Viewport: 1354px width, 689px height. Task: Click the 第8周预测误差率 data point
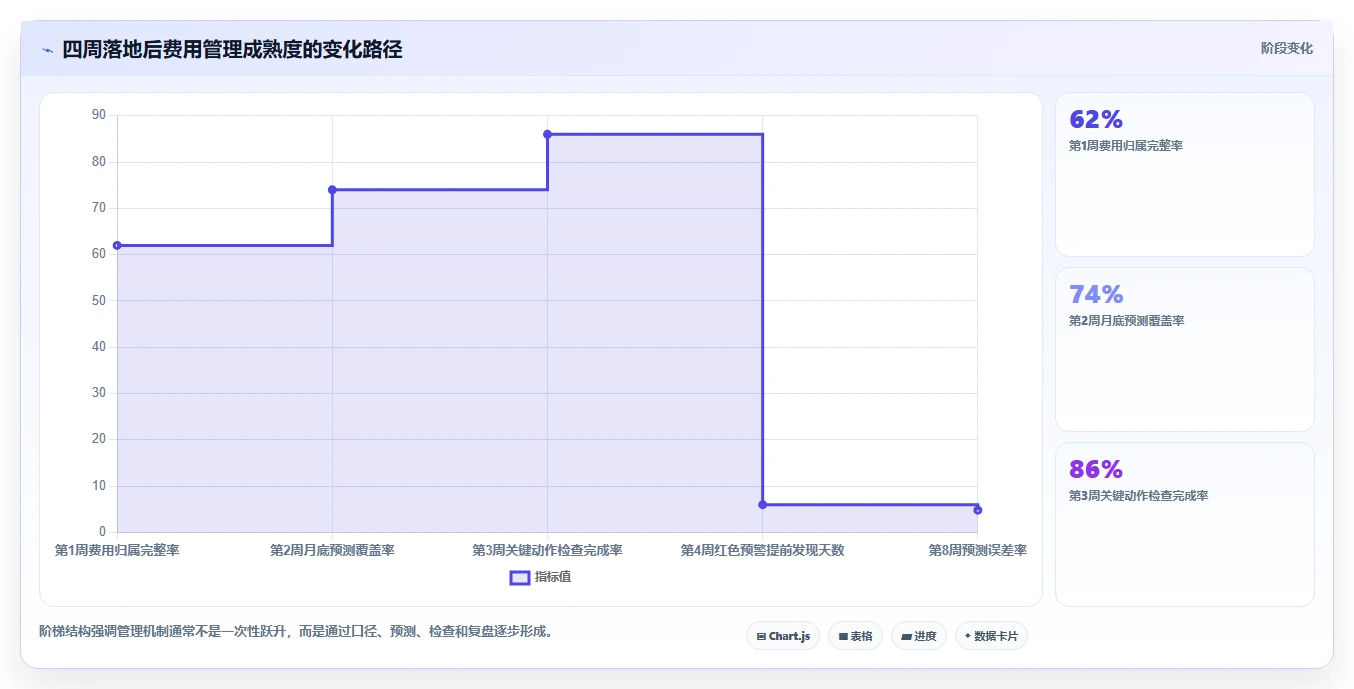click(977, 510)
